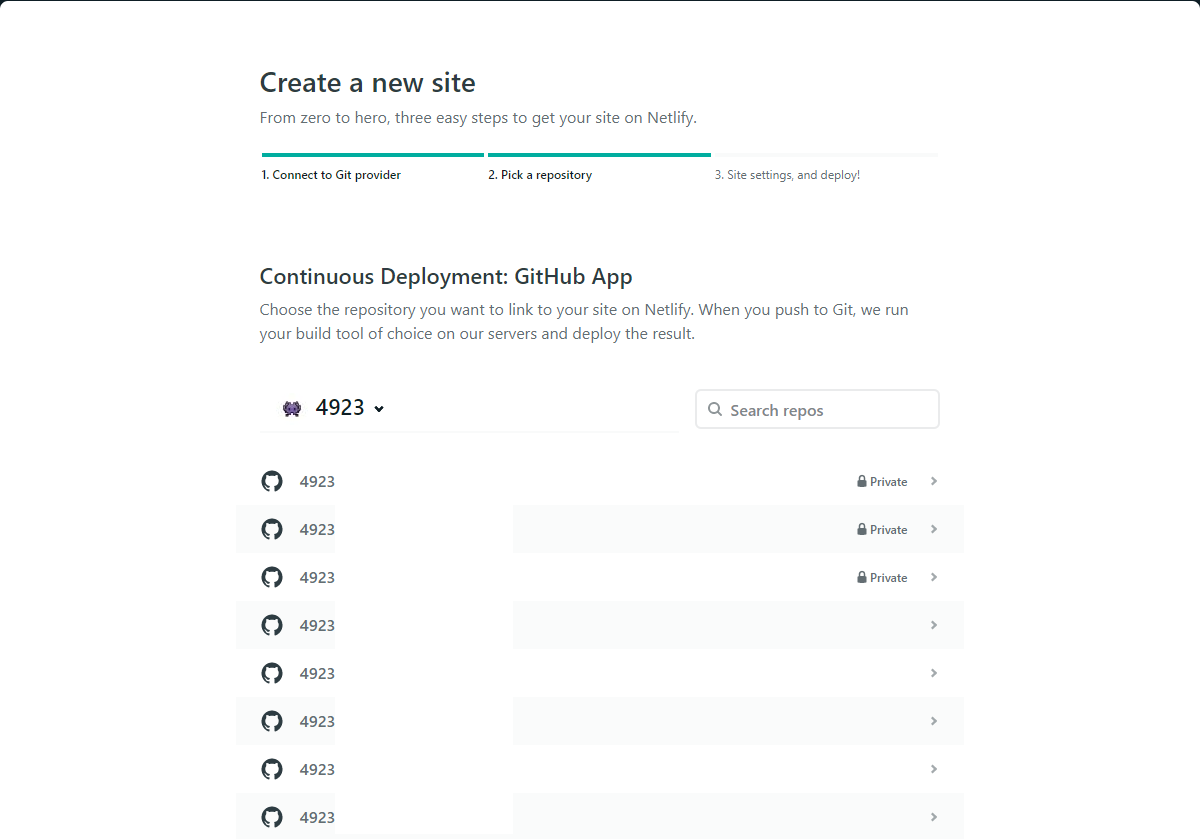Click the GitHub icon in the fifth repository row
The image size is (1200, 839).
pyautogui.click(x=272, y=673)
